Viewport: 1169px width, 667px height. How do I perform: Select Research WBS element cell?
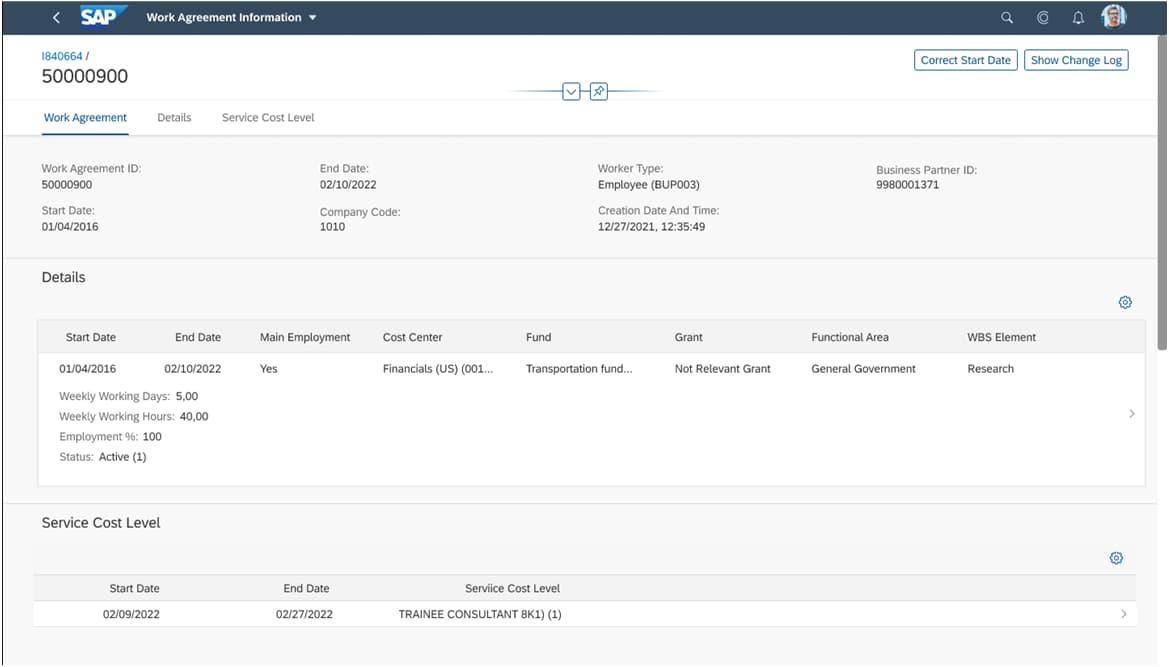point(990,369)
